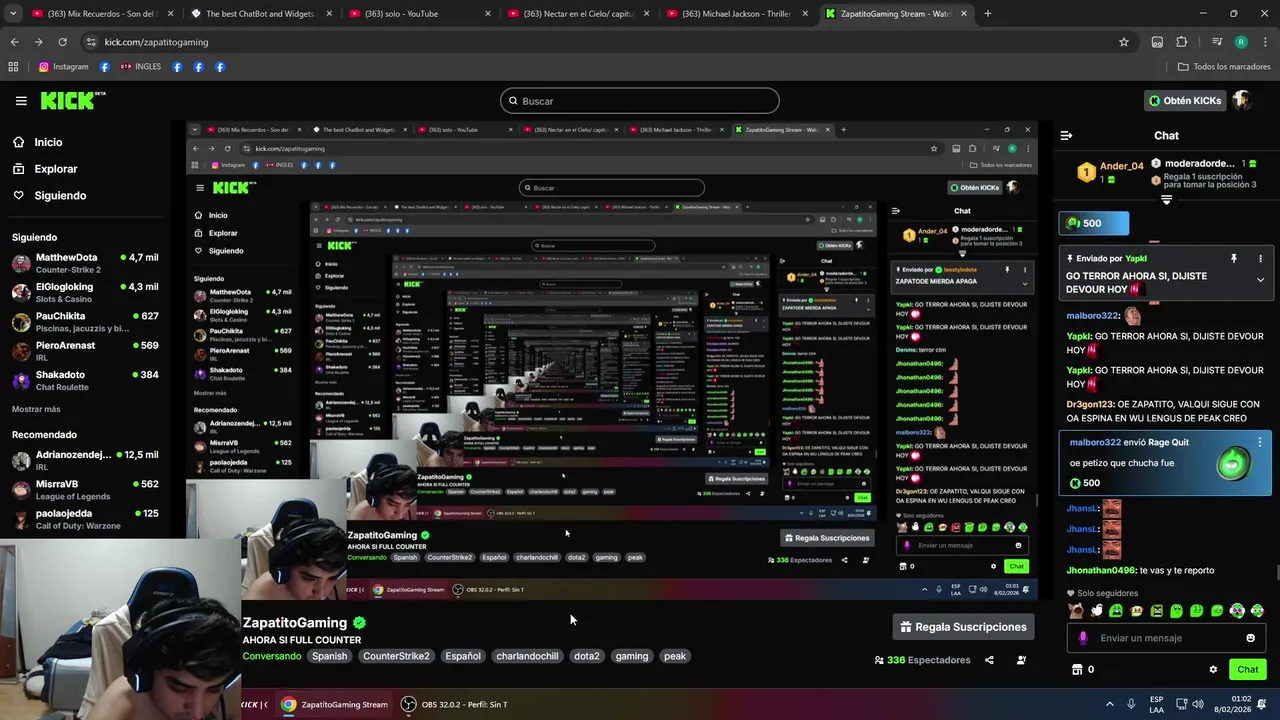This screenshot has height=720, width=1280.
Task: Open PauChikita channel in following list
Action: (x=85, y=321)
